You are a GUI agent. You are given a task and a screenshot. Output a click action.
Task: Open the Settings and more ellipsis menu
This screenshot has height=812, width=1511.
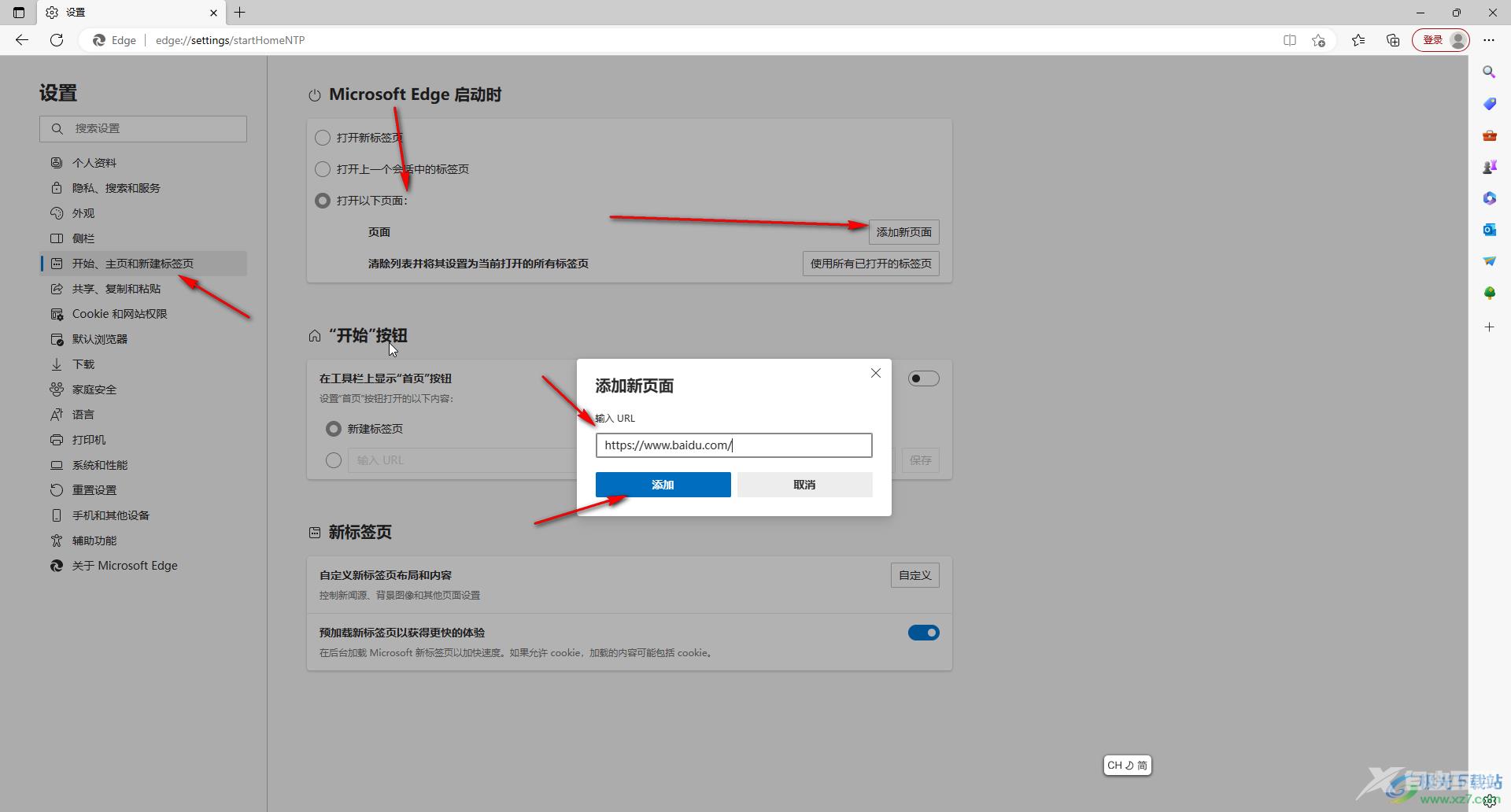pyautogui.click(x=1489, y=40)
